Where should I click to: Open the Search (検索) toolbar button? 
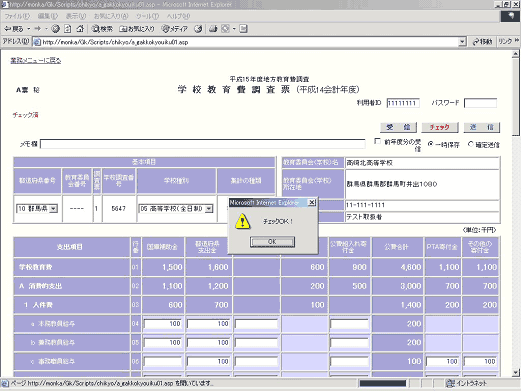point(102,29)
